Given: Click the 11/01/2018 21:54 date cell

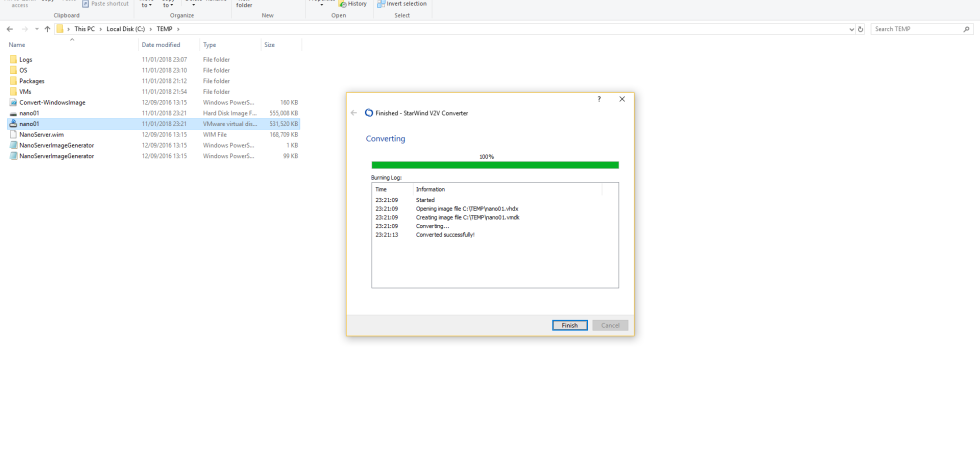Looking at the screenshot, I should pyautogui.click(x=164, y=91).
